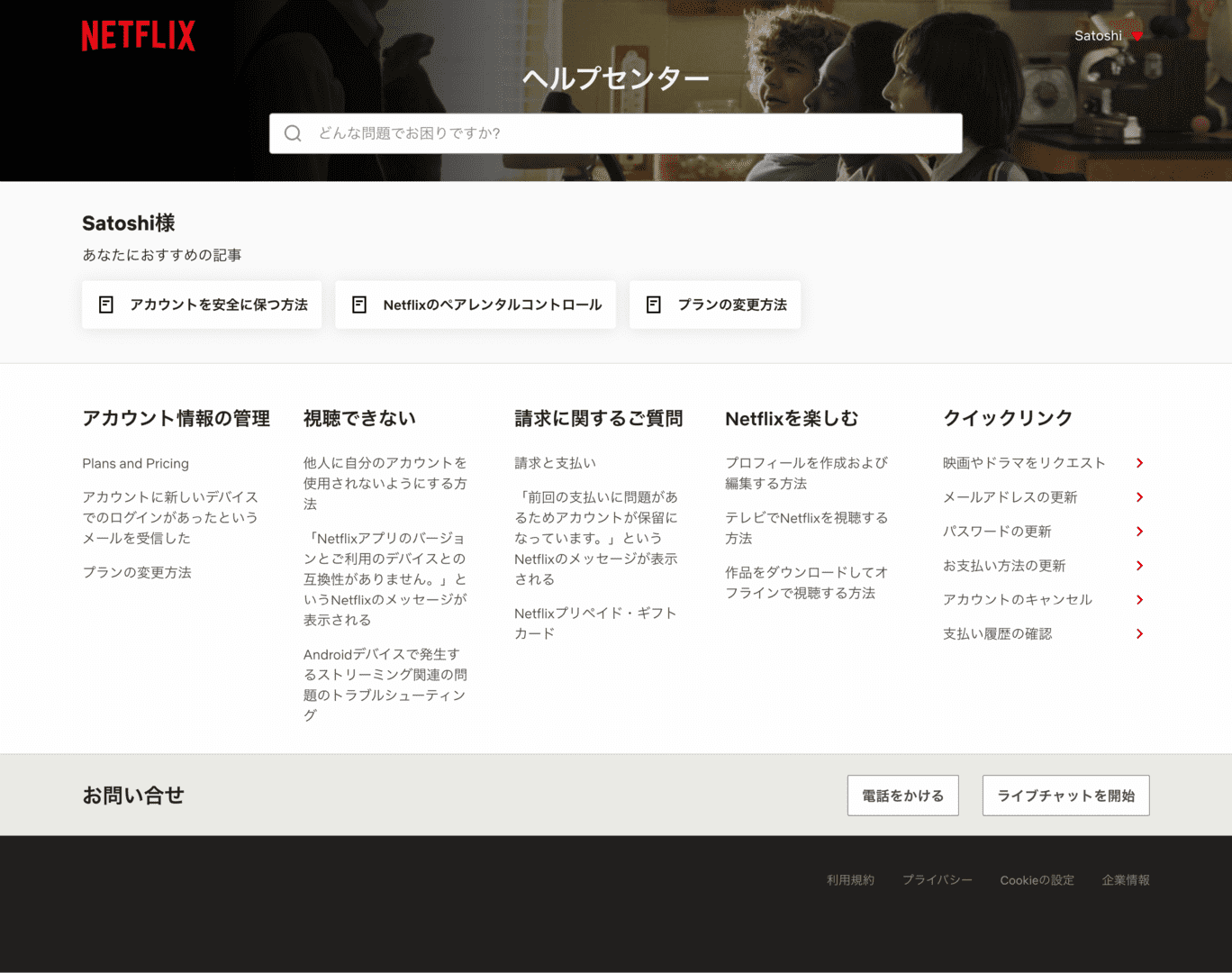Click chevron next to お支払い方法の更新
This screenshot has width=1232, height=973.
1139,566
